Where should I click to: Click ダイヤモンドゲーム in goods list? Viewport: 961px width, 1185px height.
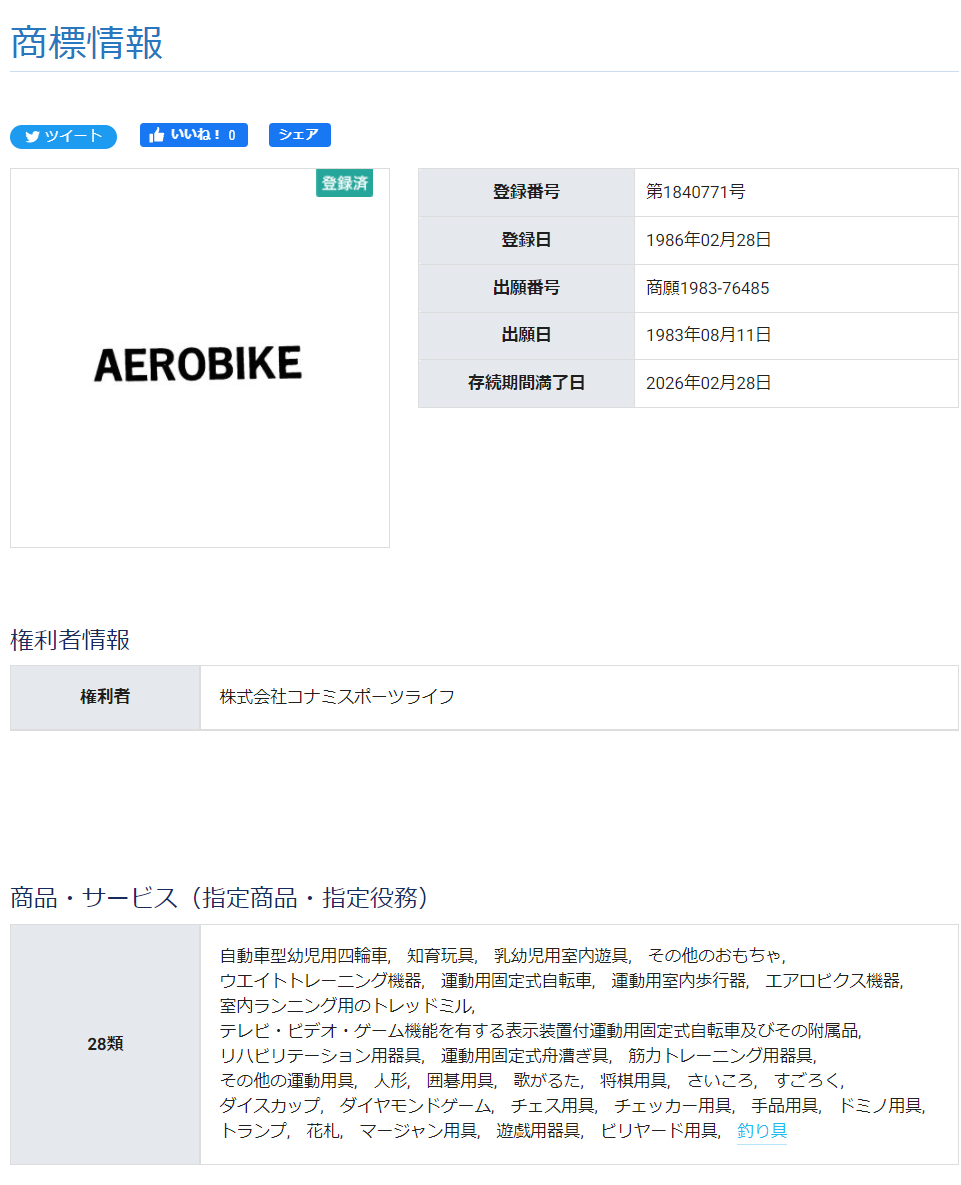(415, 1106)
